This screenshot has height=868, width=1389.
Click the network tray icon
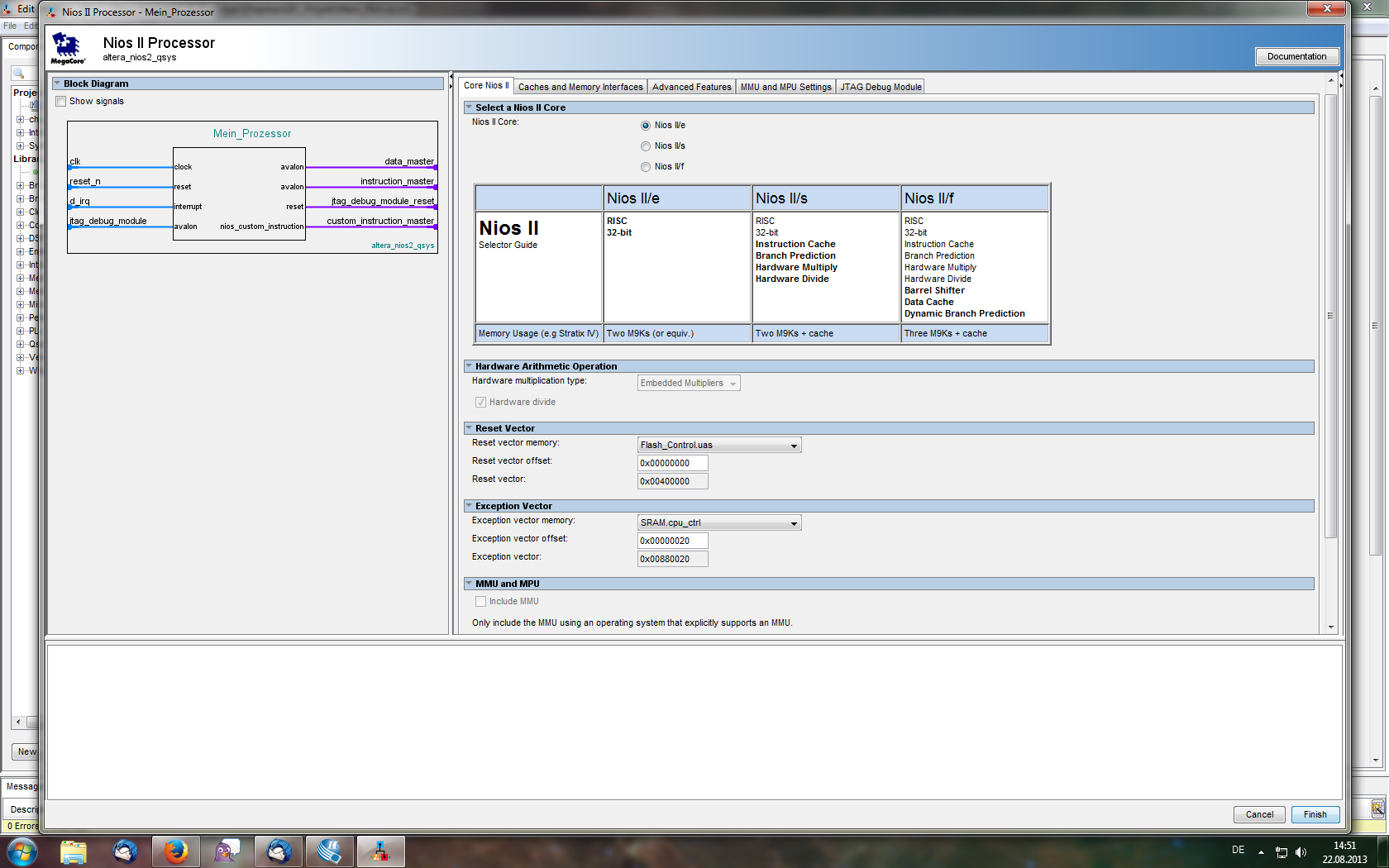pos(1282,852)
